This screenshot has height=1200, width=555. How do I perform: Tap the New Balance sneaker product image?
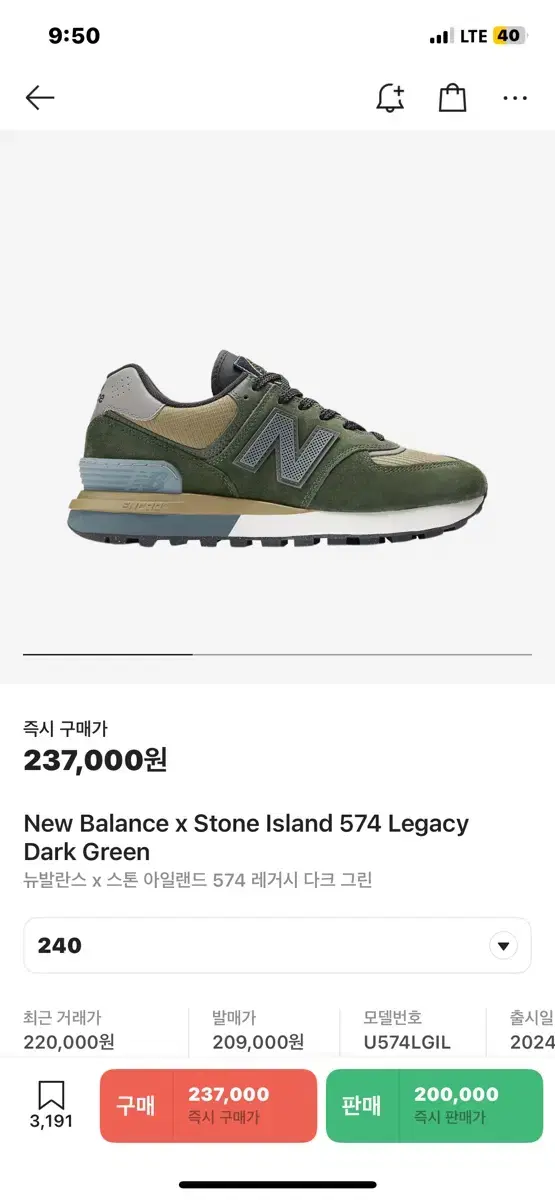pos(277,445)
